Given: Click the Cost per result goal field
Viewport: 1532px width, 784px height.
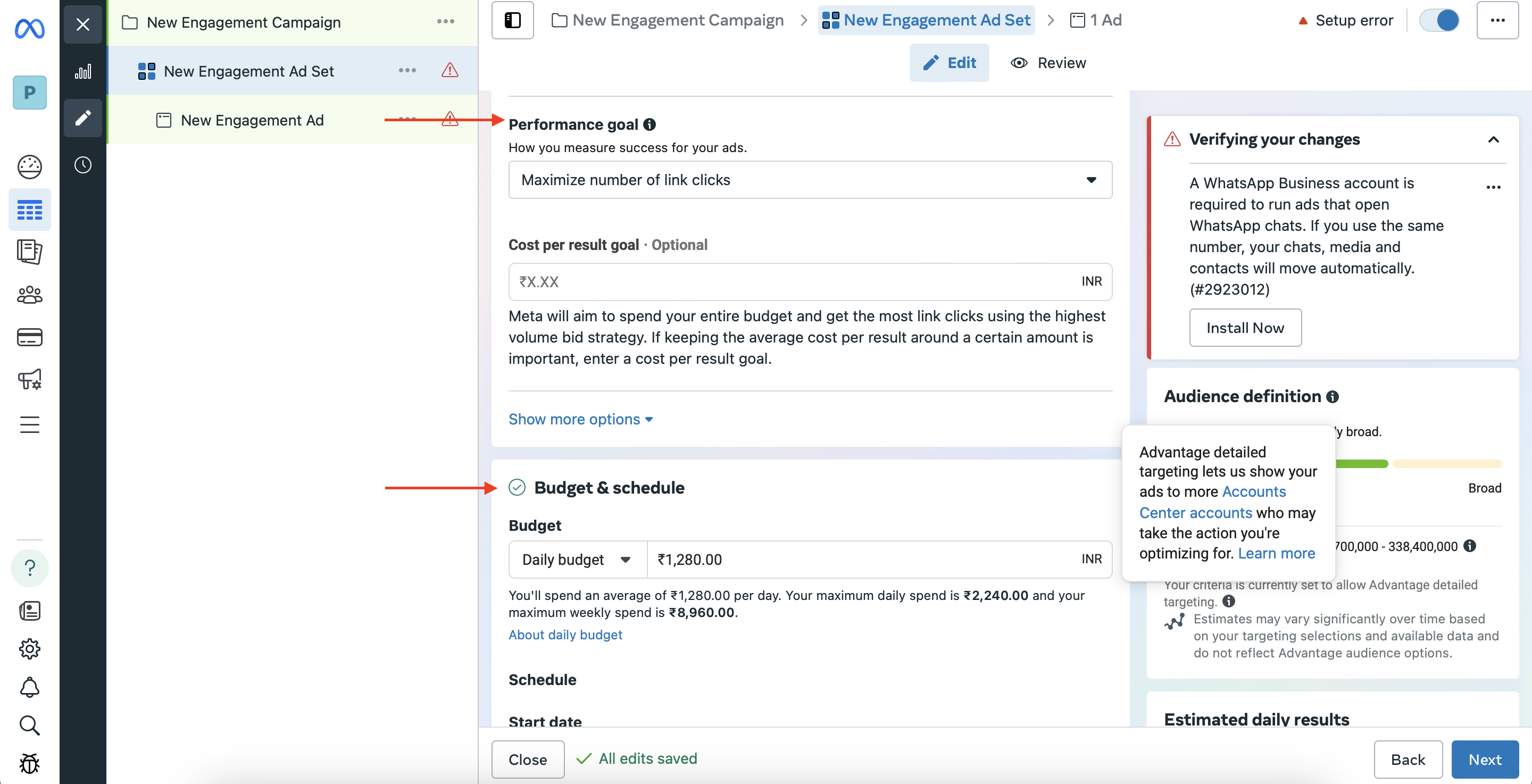Looking at the screenshot, I should tap(810, 282).
